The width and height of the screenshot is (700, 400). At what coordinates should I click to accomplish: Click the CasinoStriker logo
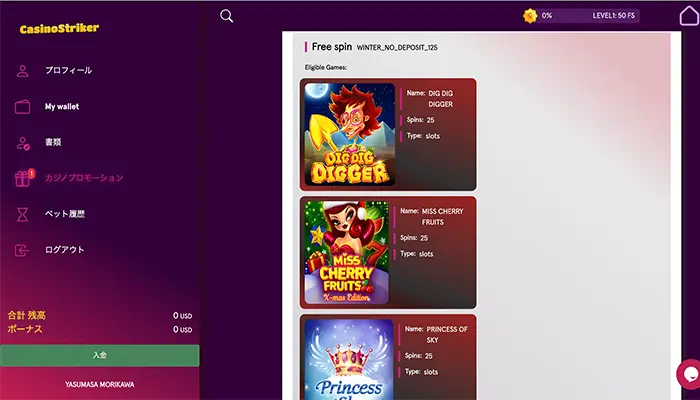[59, 28]
